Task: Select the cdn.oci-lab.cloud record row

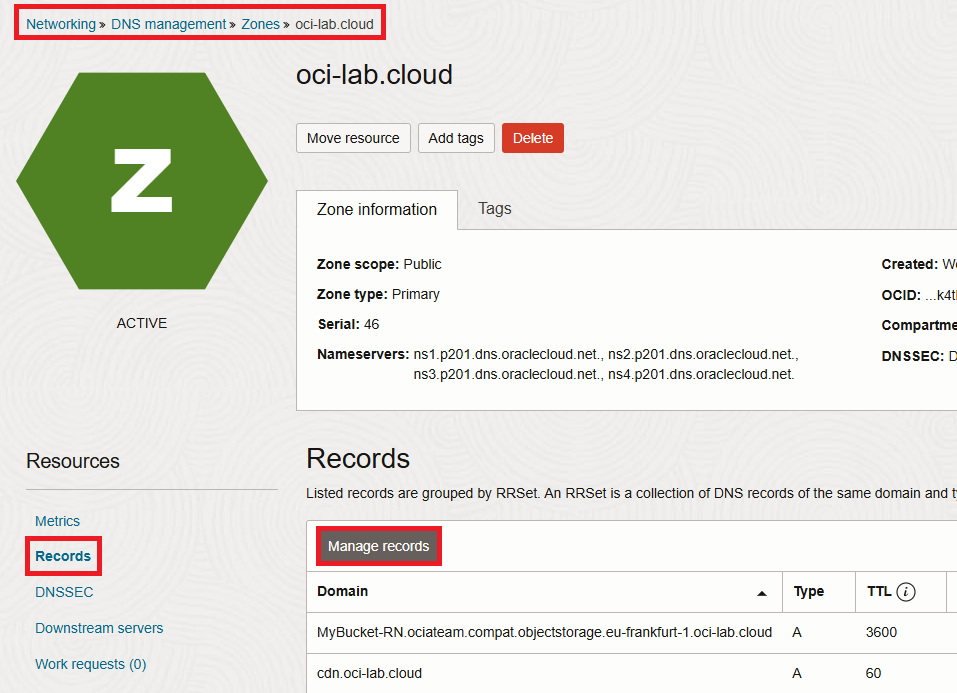Action: (370, 673)
